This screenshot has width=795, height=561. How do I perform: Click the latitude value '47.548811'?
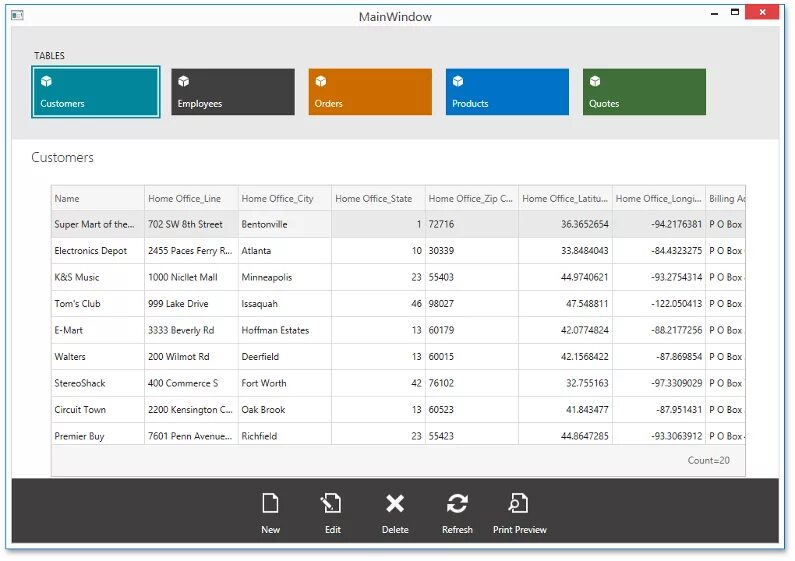587,303
